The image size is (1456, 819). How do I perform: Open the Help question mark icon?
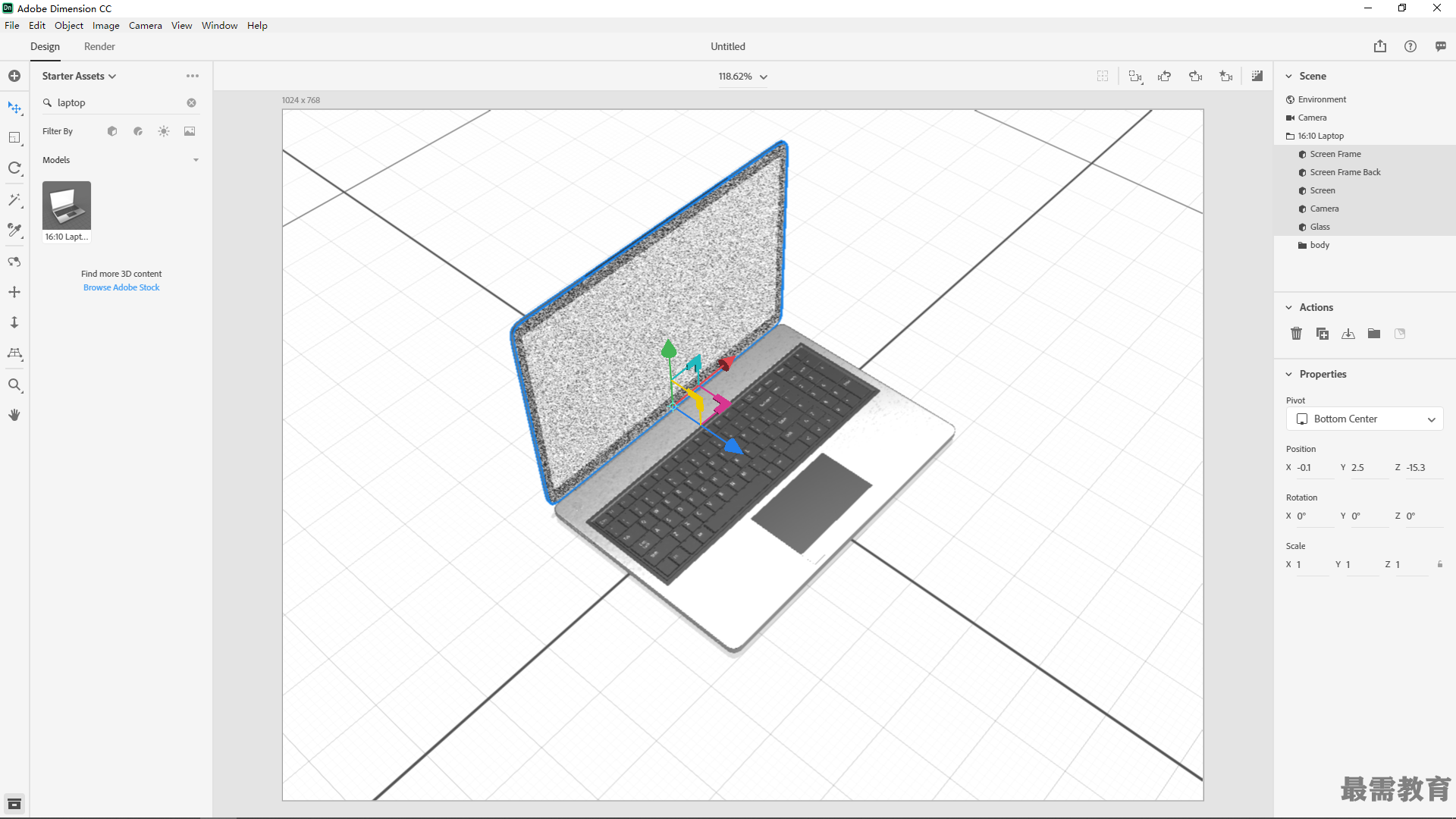click(1410, 46)
